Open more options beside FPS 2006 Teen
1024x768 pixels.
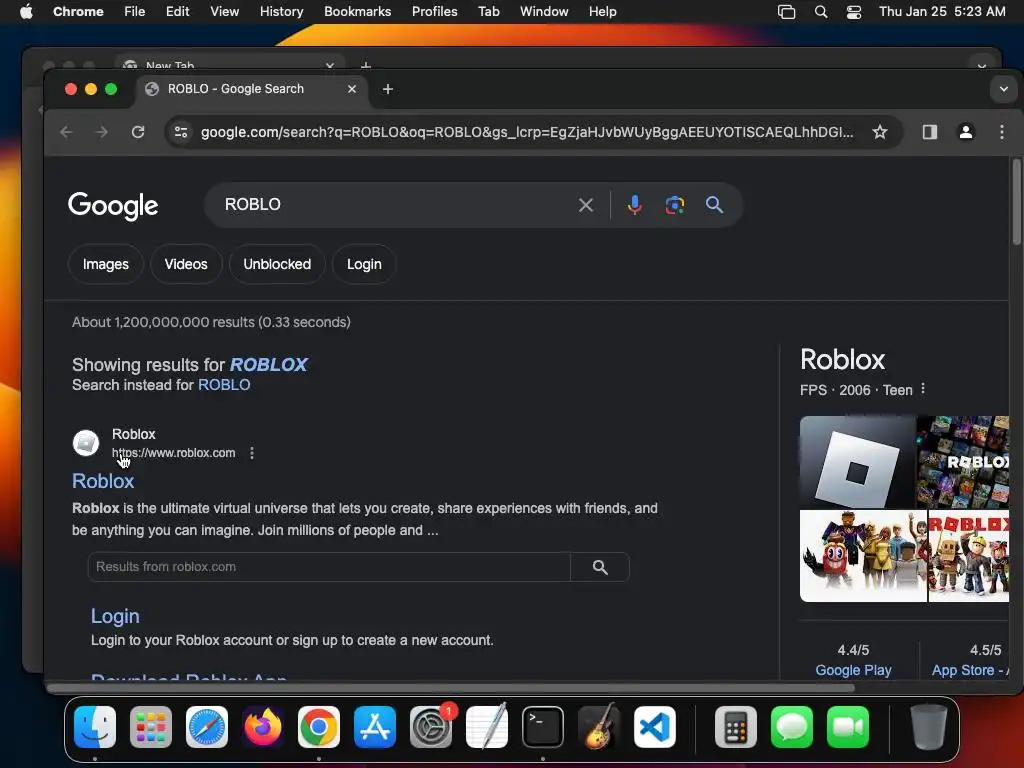point(923,389)
